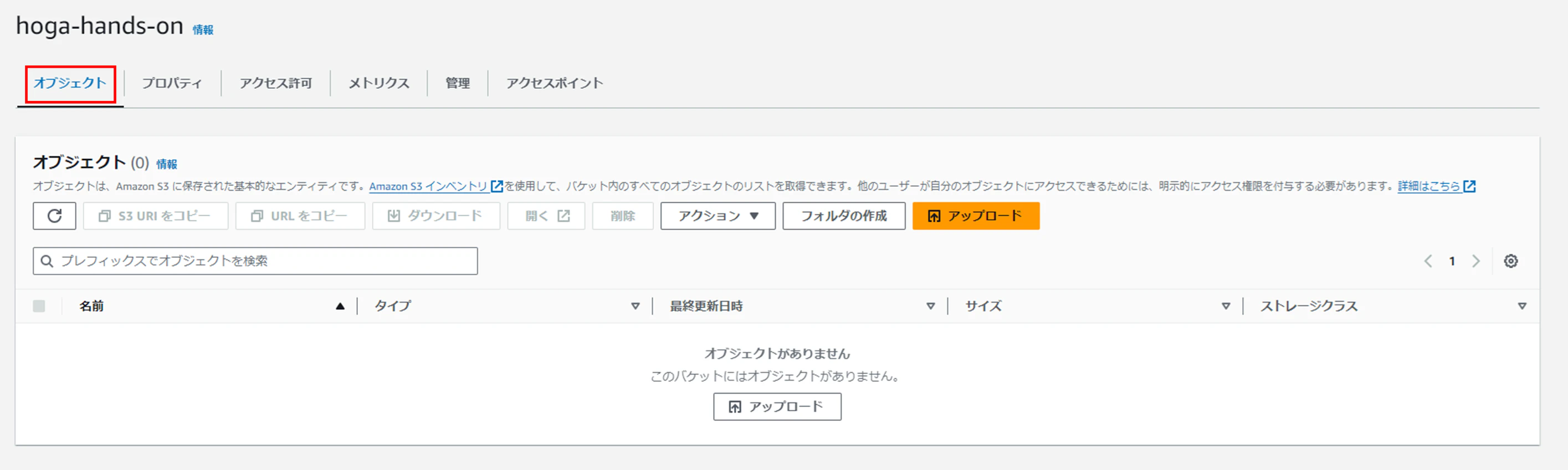The height and width of the screenshot is (470, 1568).
Task: Sort by 最終更新日時 column arrow
Action: [x=931, y=306]
